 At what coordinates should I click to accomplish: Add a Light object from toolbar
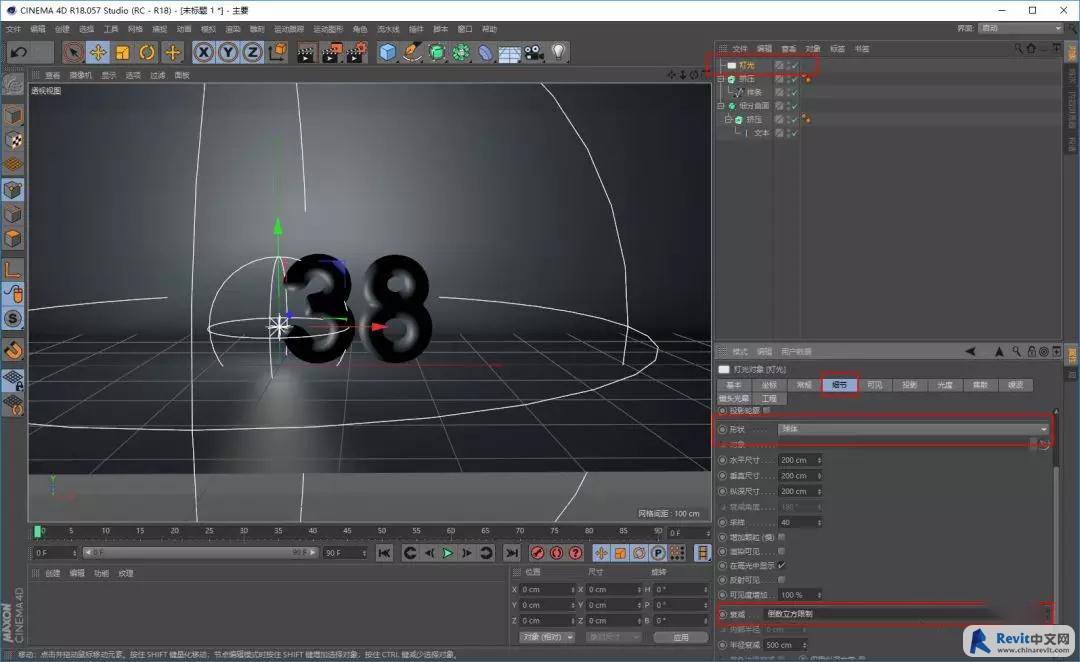(x=559, y=52)
